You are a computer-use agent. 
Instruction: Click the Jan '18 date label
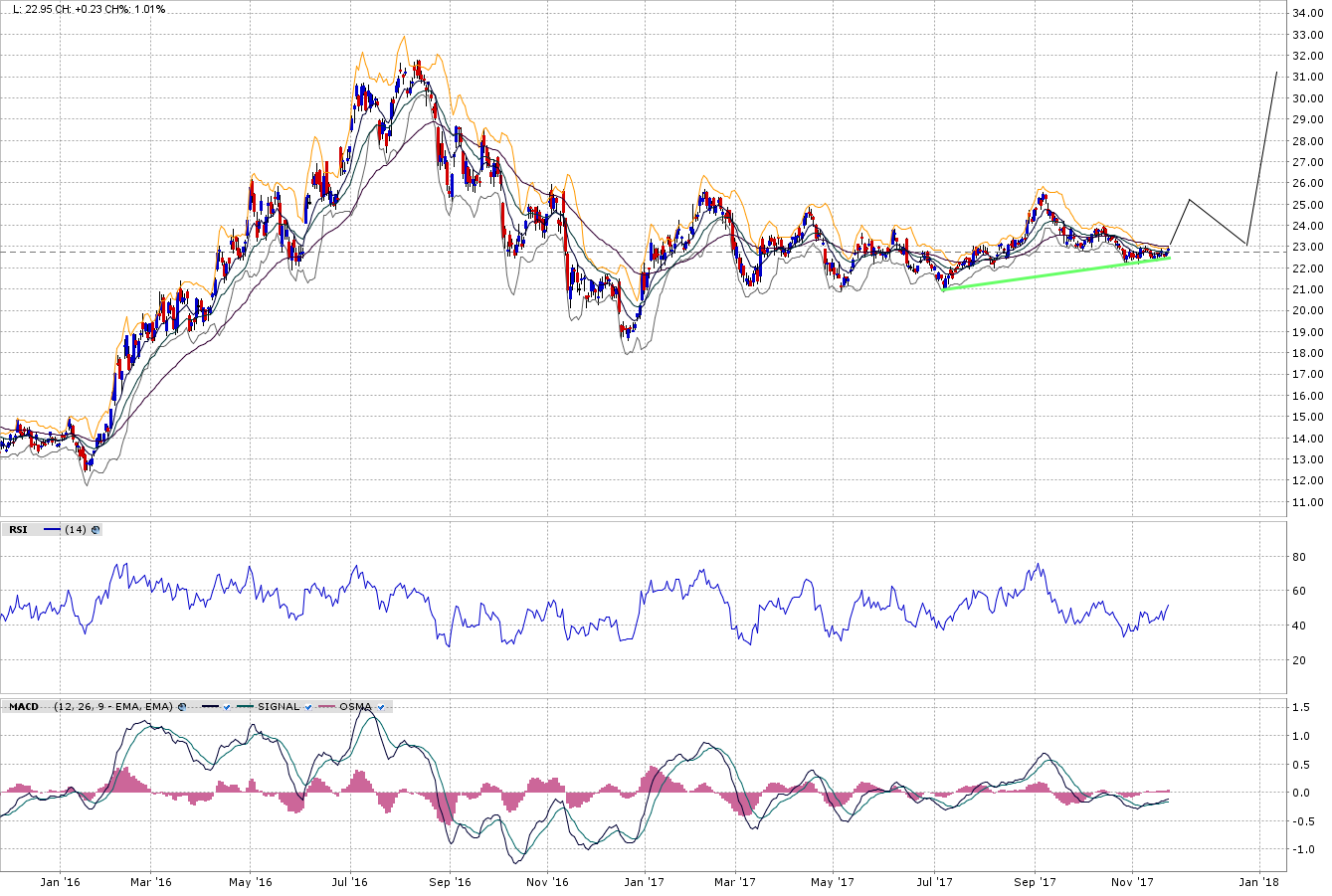coord(1260,882)
